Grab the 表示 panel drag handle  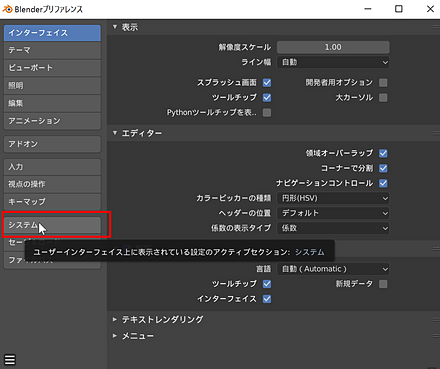pos(436,27)
